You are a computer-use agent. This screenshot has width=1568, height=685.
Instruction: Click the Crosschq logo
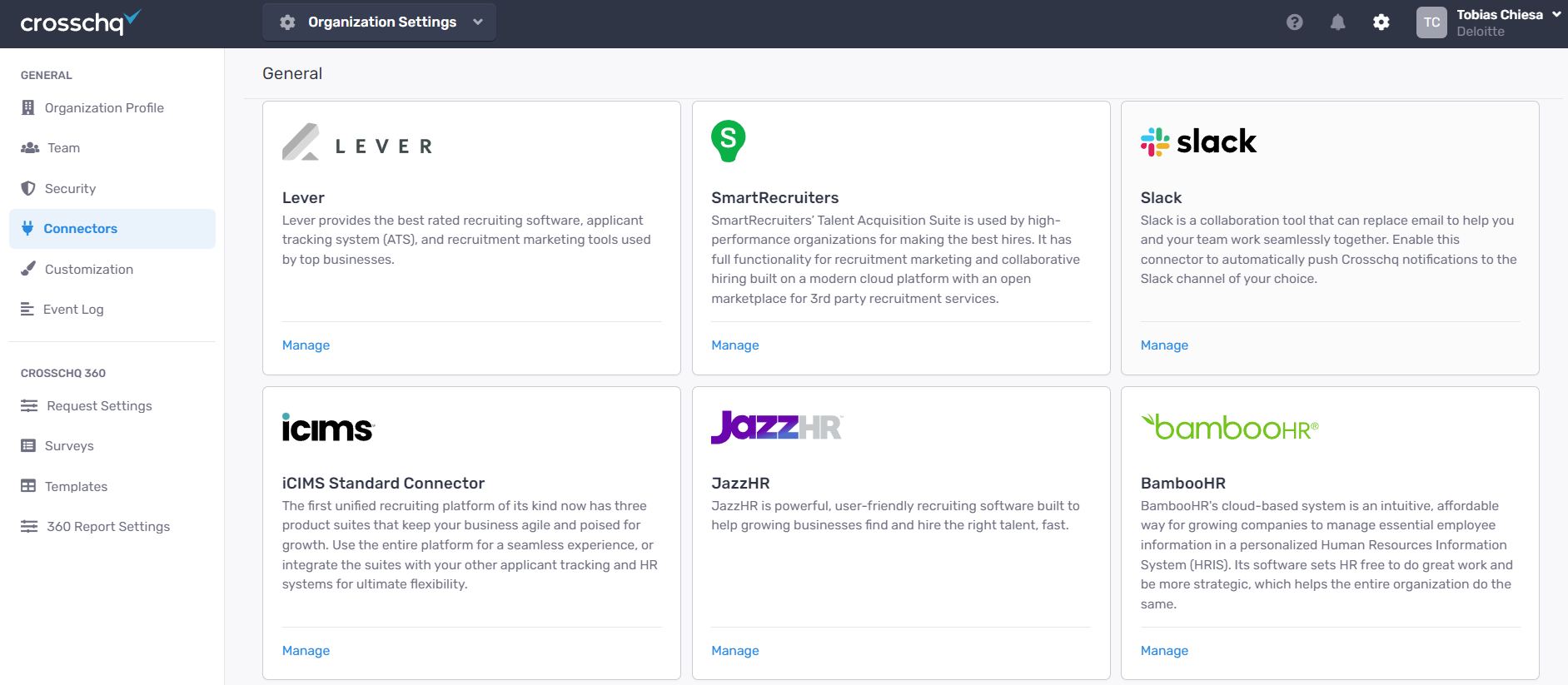tap(81, 22)
